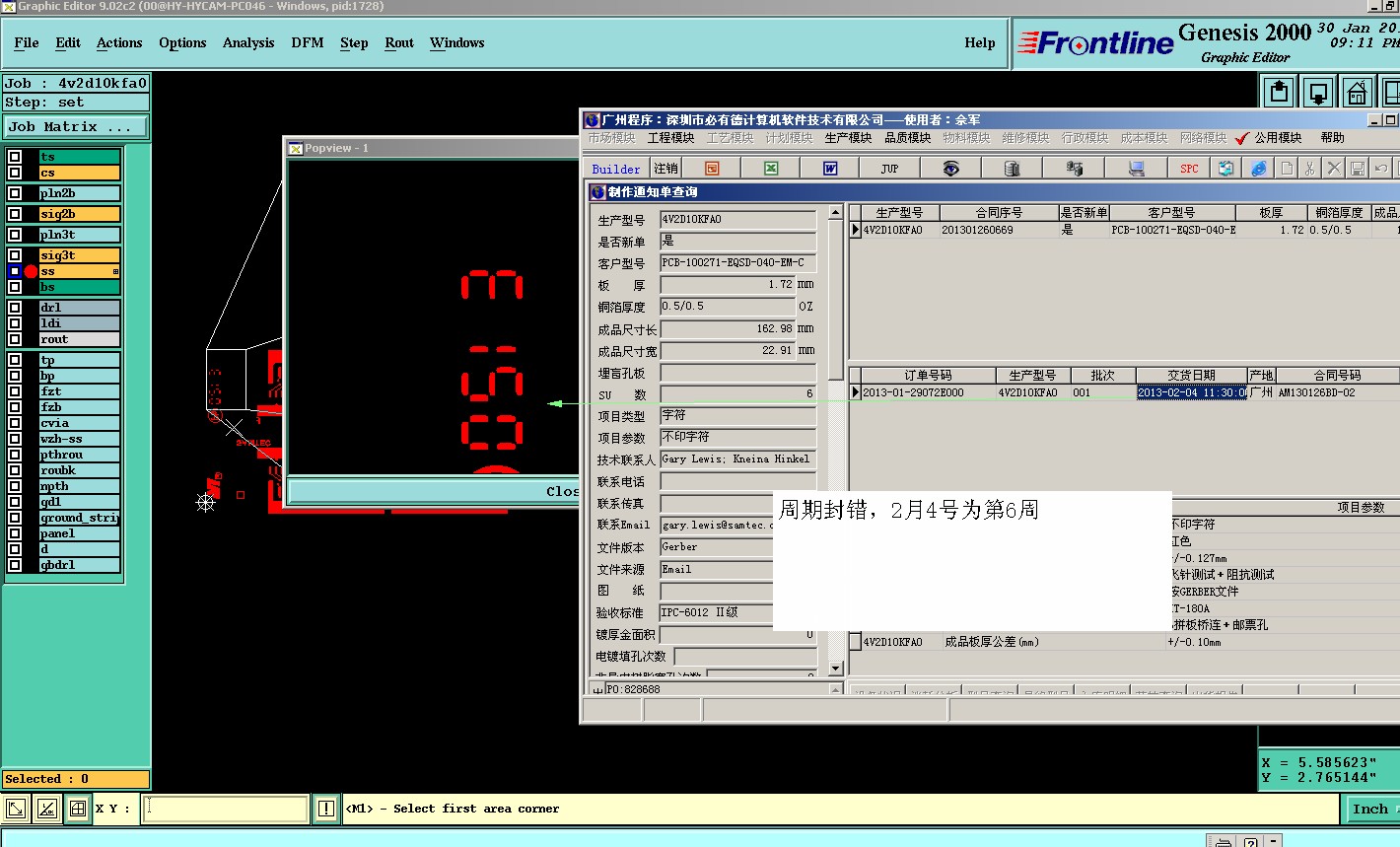Click the red SPC toolbar icon

point(1190,169)
